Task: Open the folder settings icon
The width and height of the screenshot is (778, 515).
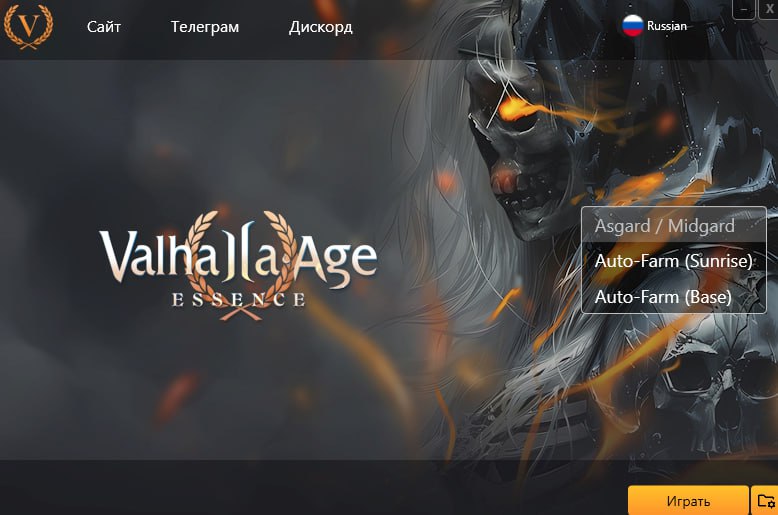Action: [x=765, y=501]
